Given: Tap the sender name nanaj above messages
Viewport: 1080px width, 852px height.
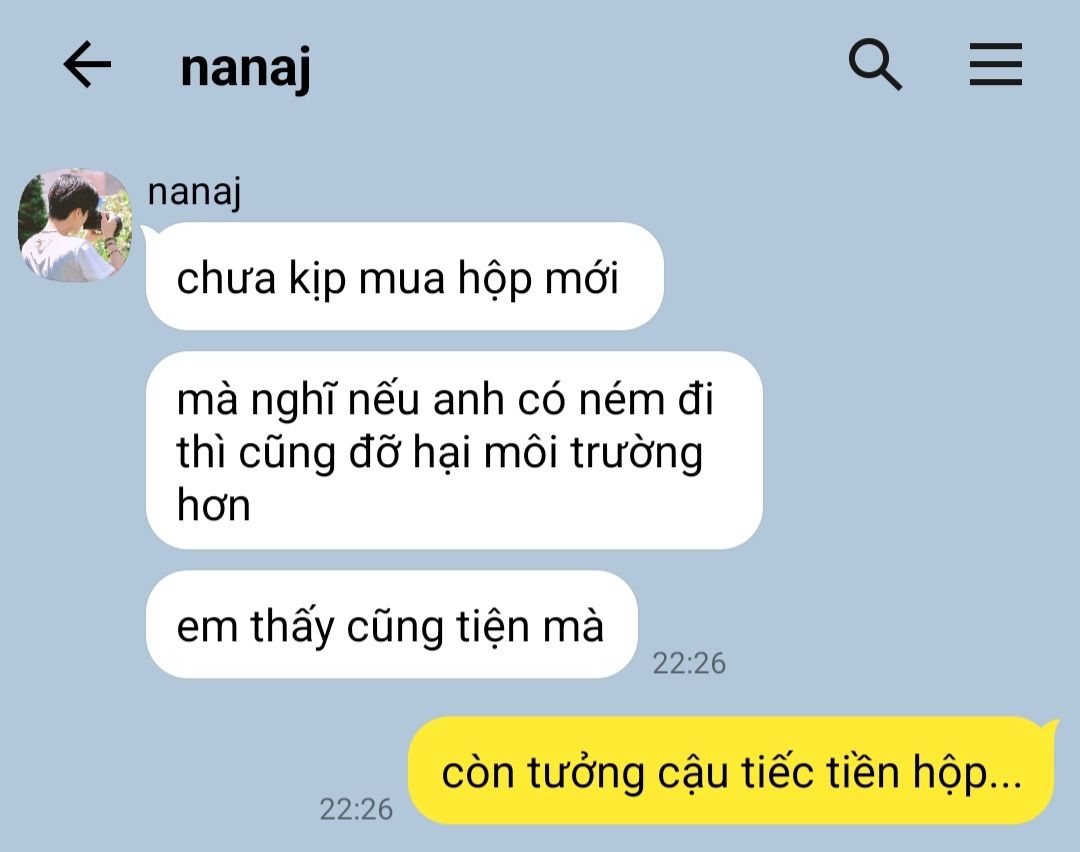Looking at the screenshot, I should (194, 191).
